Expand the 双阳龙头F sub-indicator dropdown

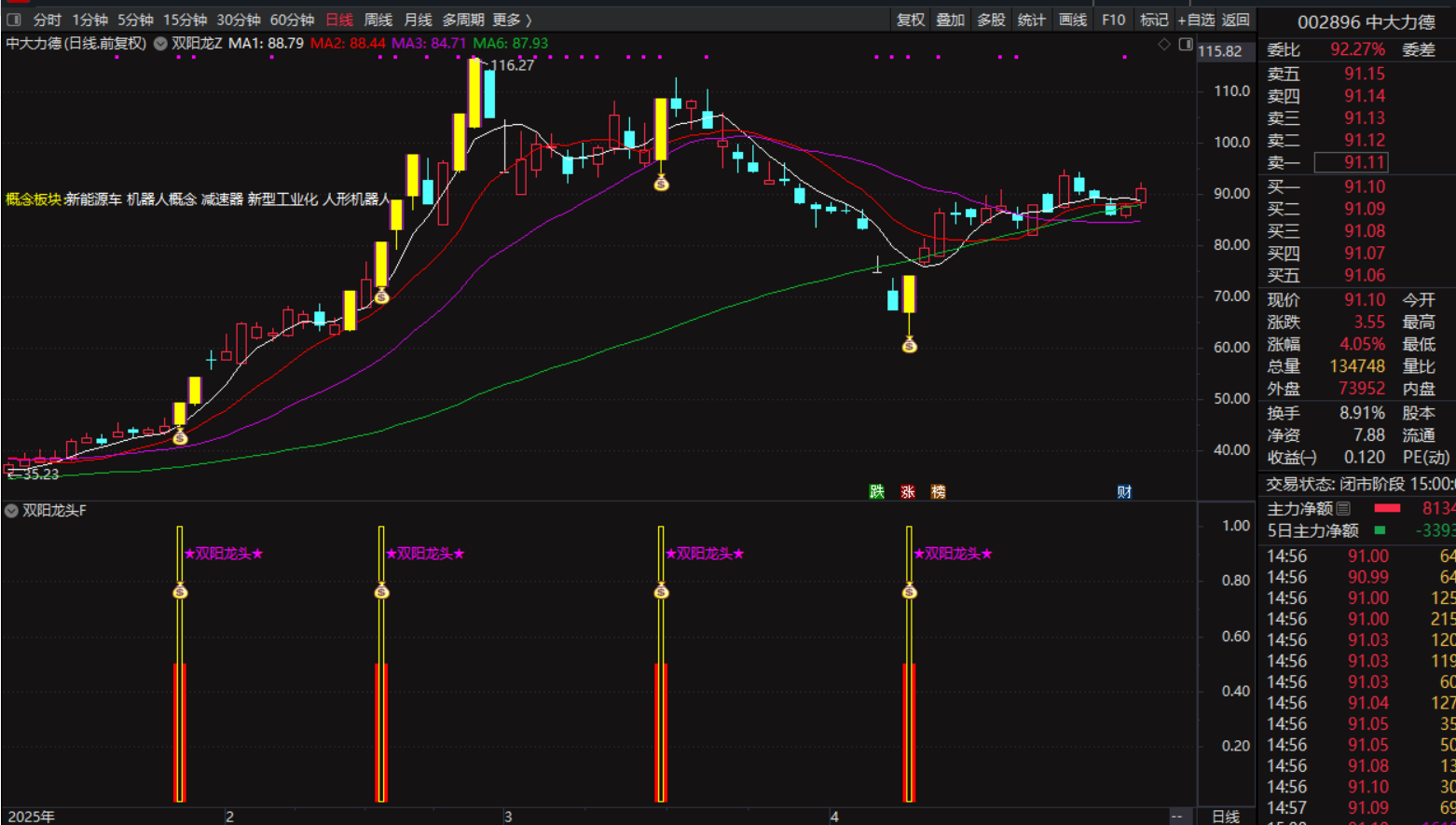point(11,511)
